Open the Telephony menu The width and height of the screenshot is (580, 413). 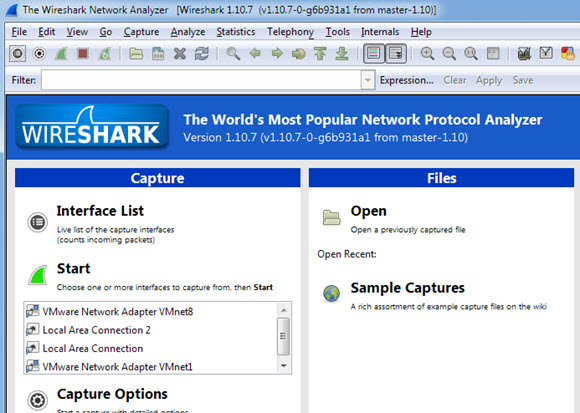pos(290,32)
